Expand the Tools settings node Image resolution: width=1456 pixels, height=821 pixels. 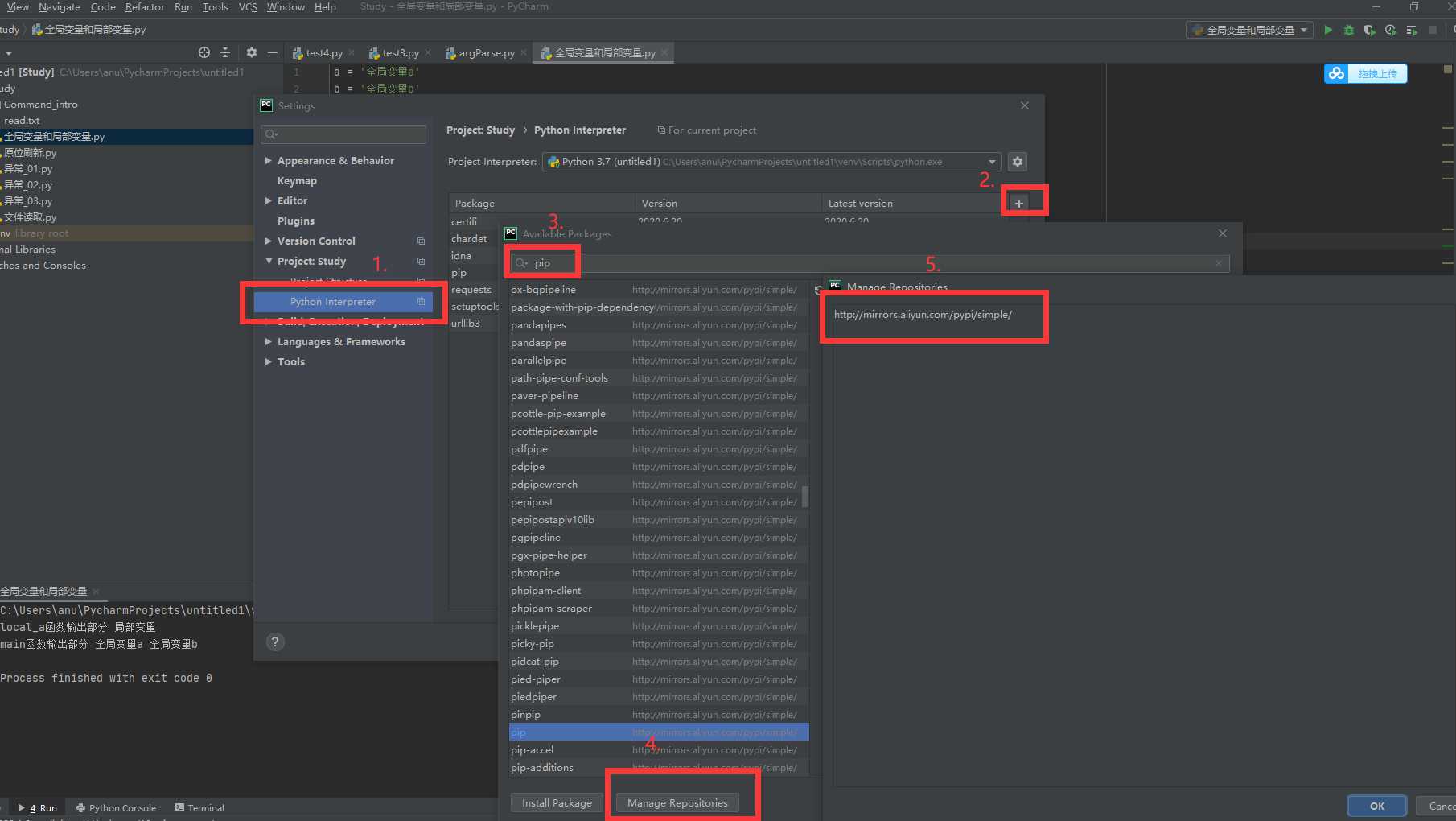[x=269, y=361]
